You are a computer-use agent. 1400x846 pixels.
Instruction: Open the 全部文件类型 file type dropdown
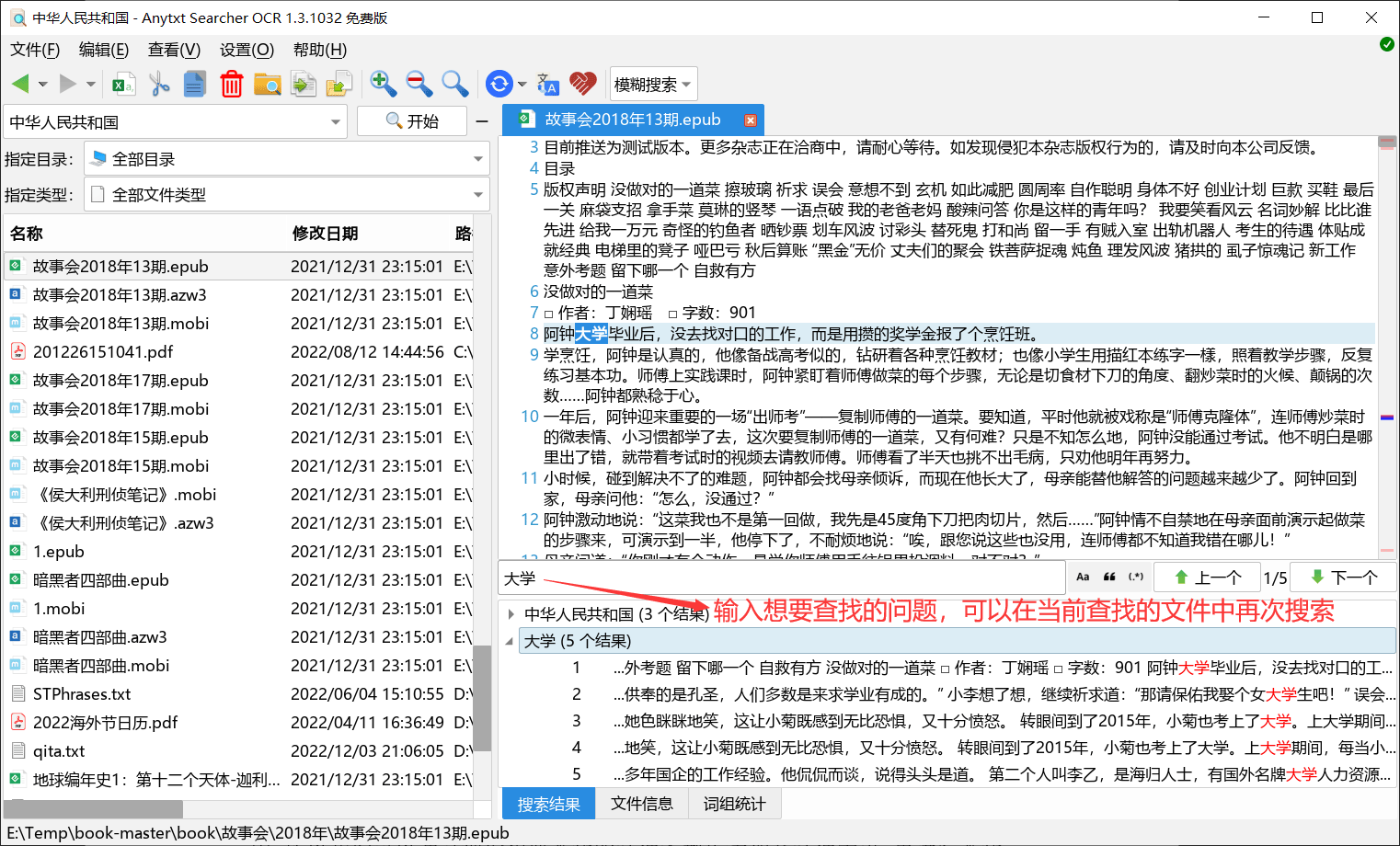[287, 195]
